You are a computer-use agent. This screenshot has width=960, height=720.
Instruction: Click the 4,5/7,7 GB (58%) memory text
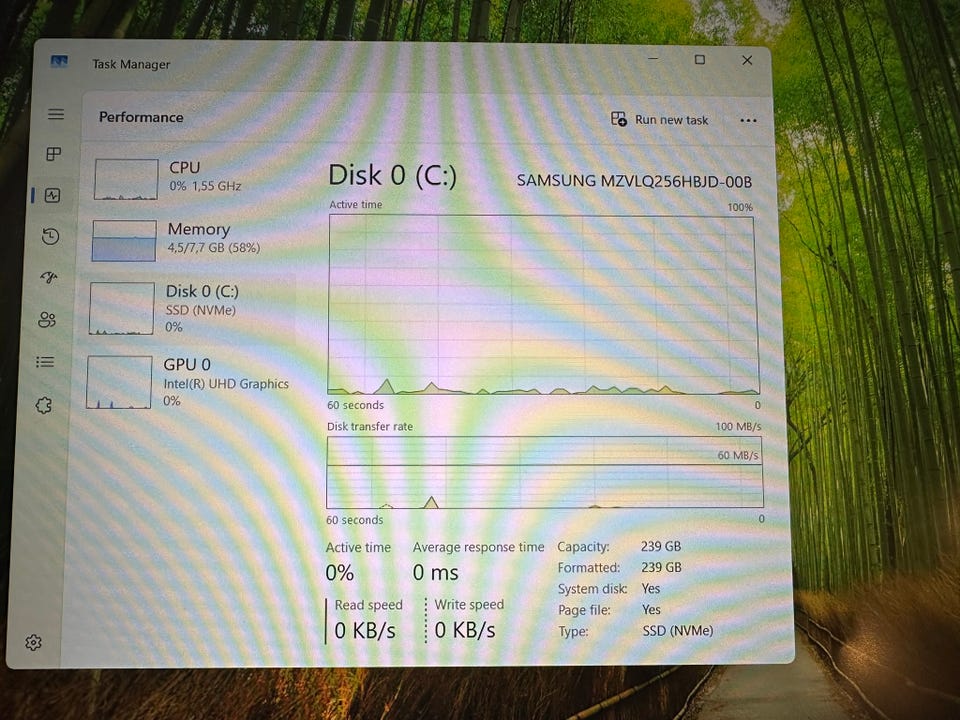[214, 248]
